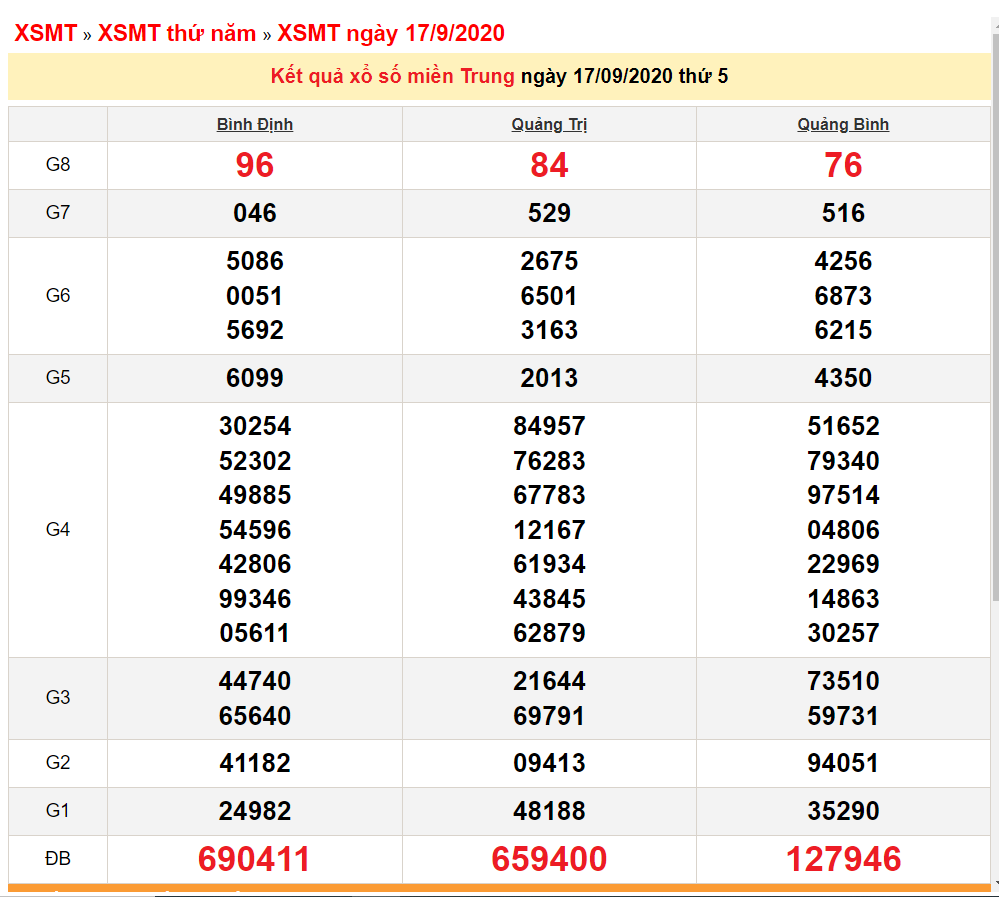Viewport: 999px width, 897px height.
Task: Select the G4 prize row header
Action: tap(57, 530)
